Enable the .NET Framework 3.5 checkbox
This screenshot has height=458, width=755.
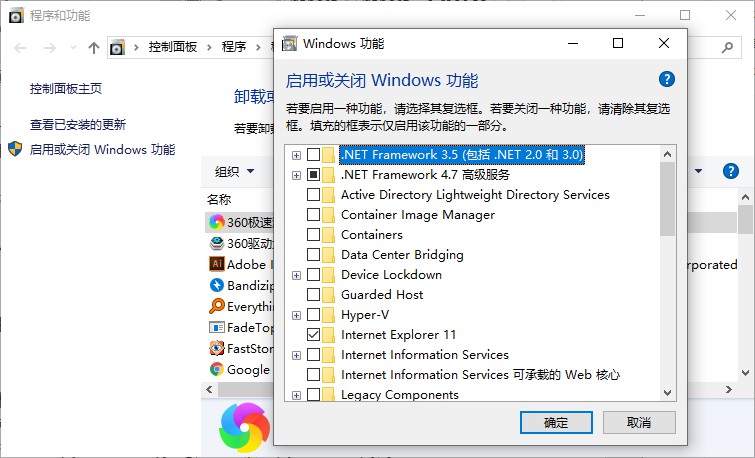pos(314,155)
